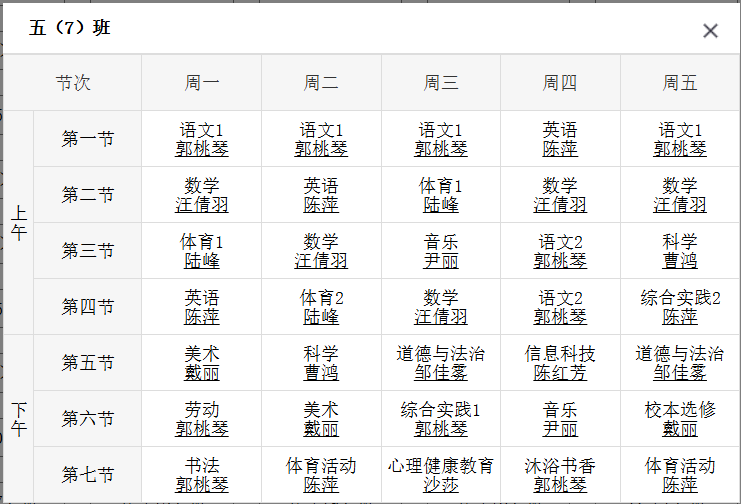Open 汪倩羽 link under Wednesday 数学
This screenshot has width=741, height=504.
click(441, 316)
